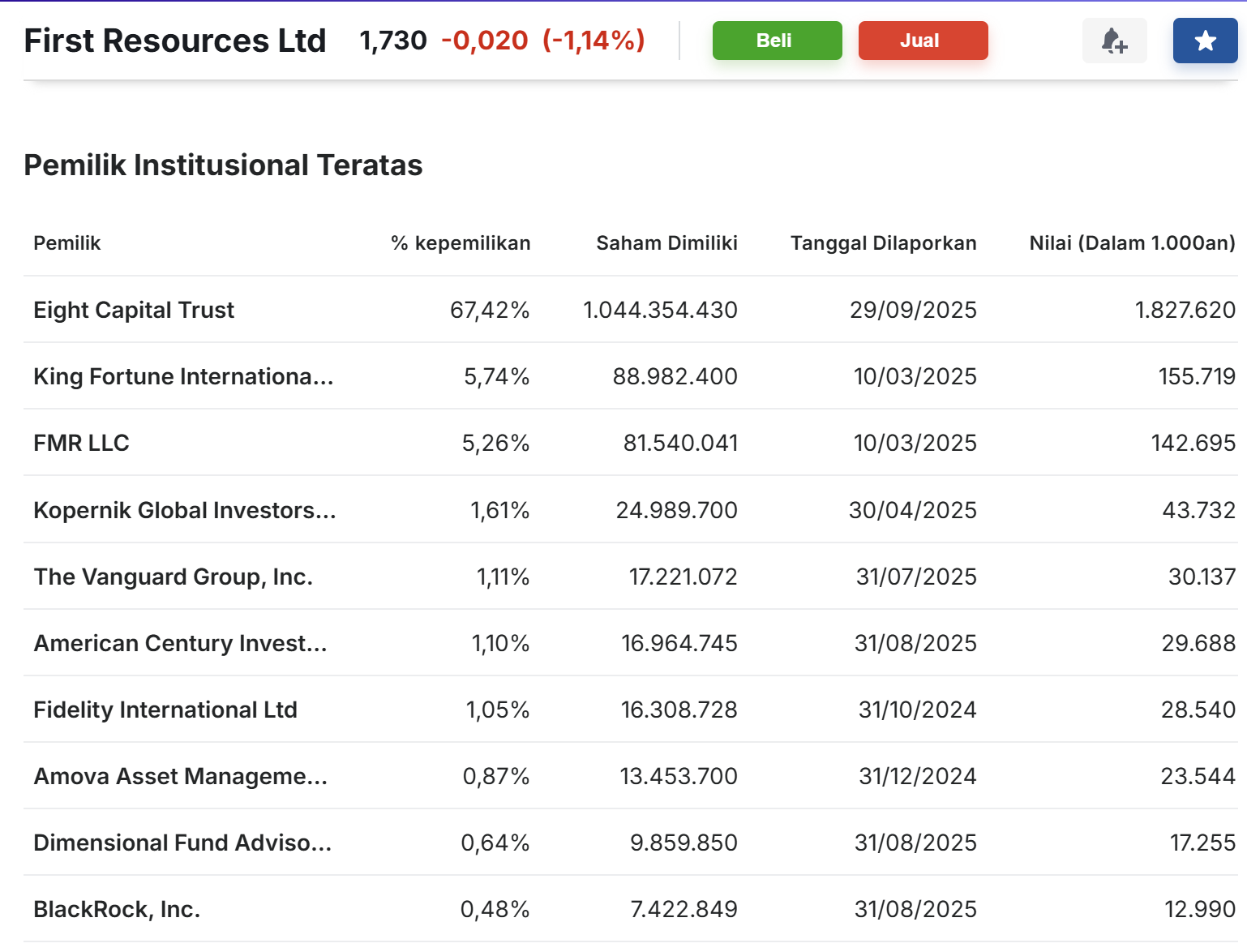The height and width of the screenshot is (952, 1247).
Task: Select Fidelity International Ltd owner
Action: [165, 710]
